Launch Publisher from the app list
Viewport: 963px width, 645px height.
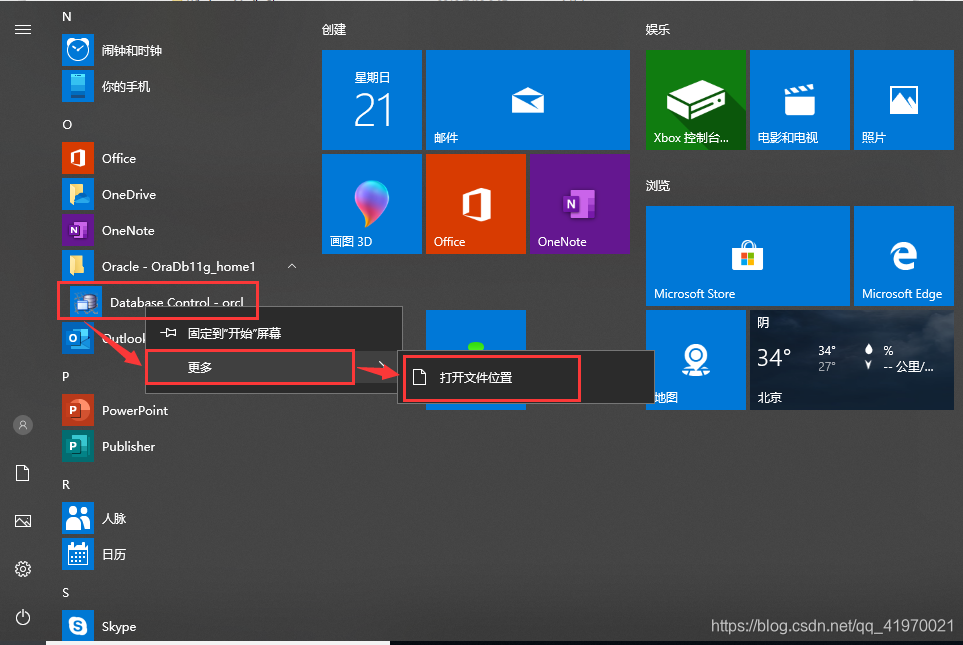point(128,447)
